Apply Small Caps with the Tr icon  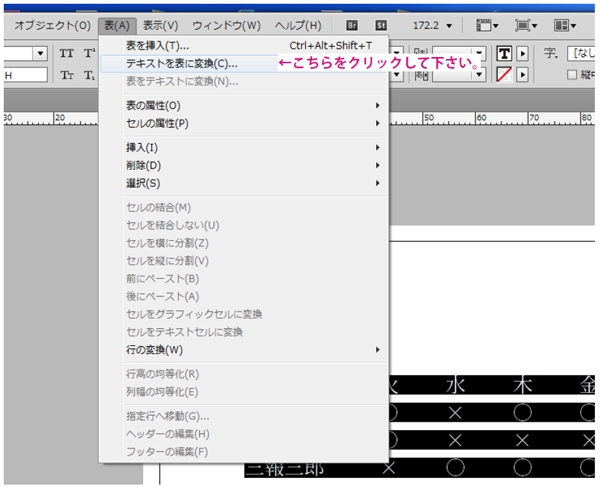tap(67, 75)
